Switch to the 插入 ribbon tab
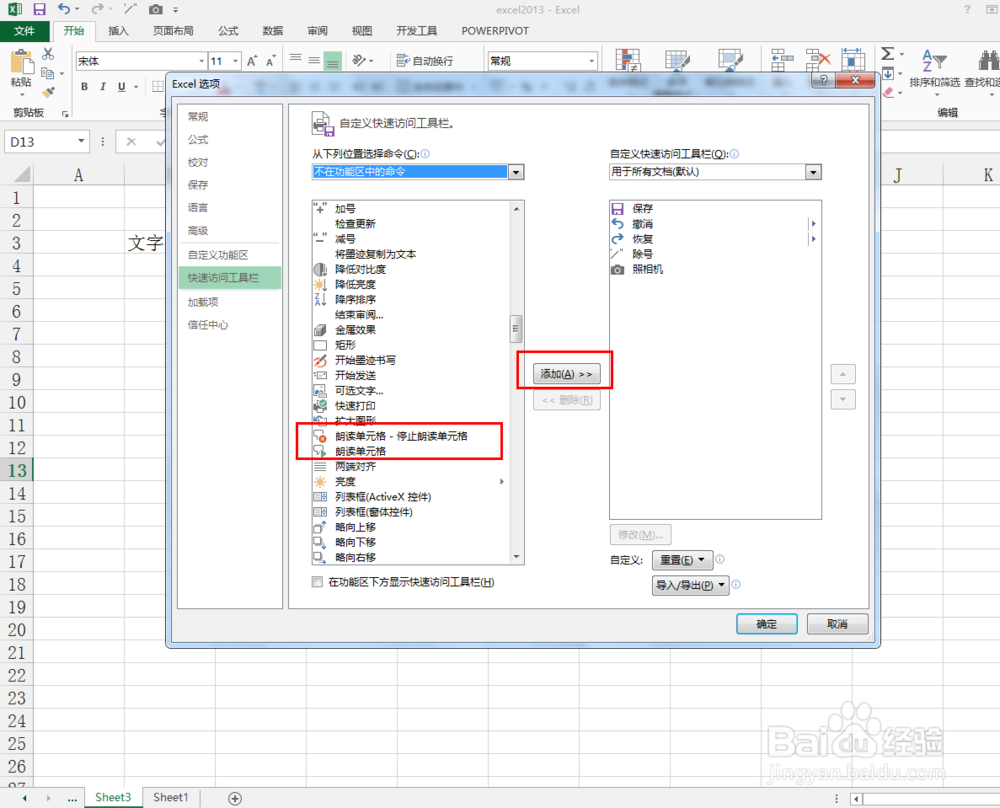The image size is (1000, 808). [x=118, y=31]
